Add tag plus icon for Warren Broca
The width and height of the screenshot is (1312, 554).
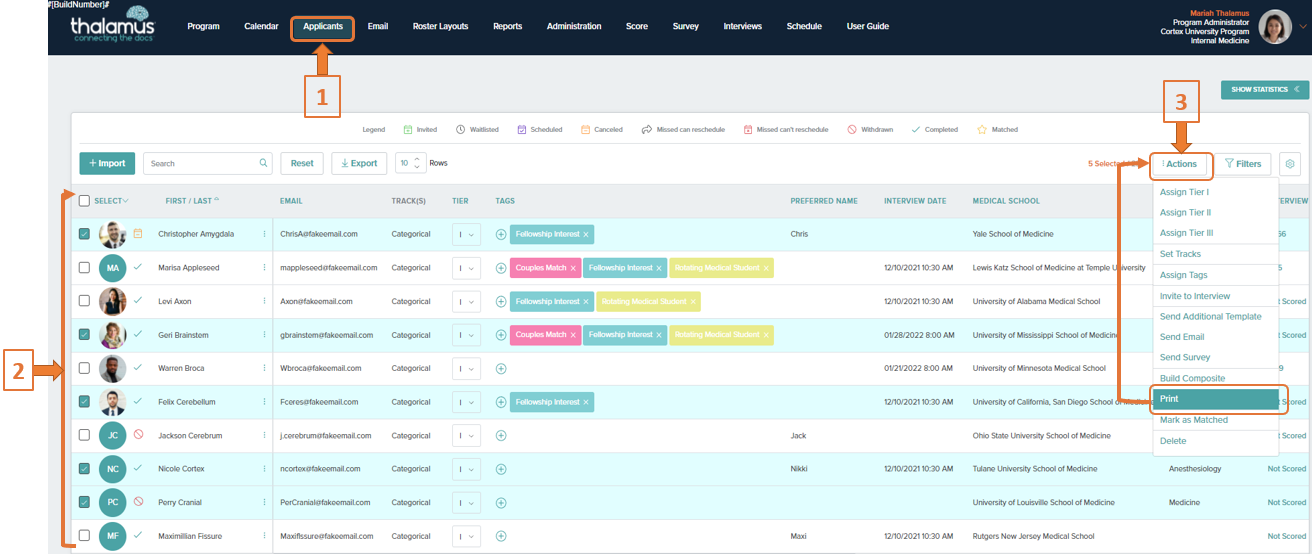[x=501, y=368]
